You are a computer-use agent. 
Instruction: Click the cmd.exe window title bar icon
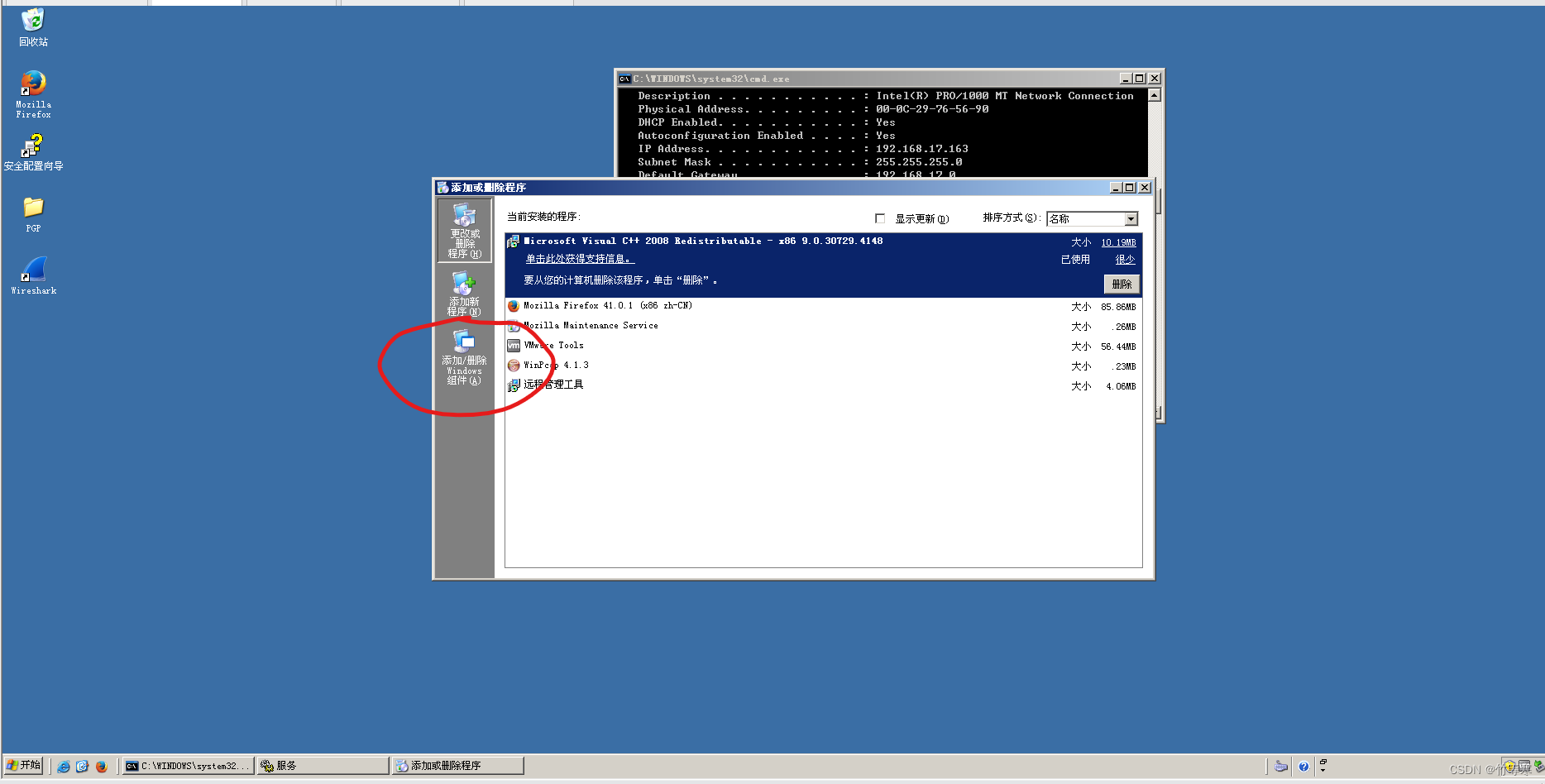(625, 79)
